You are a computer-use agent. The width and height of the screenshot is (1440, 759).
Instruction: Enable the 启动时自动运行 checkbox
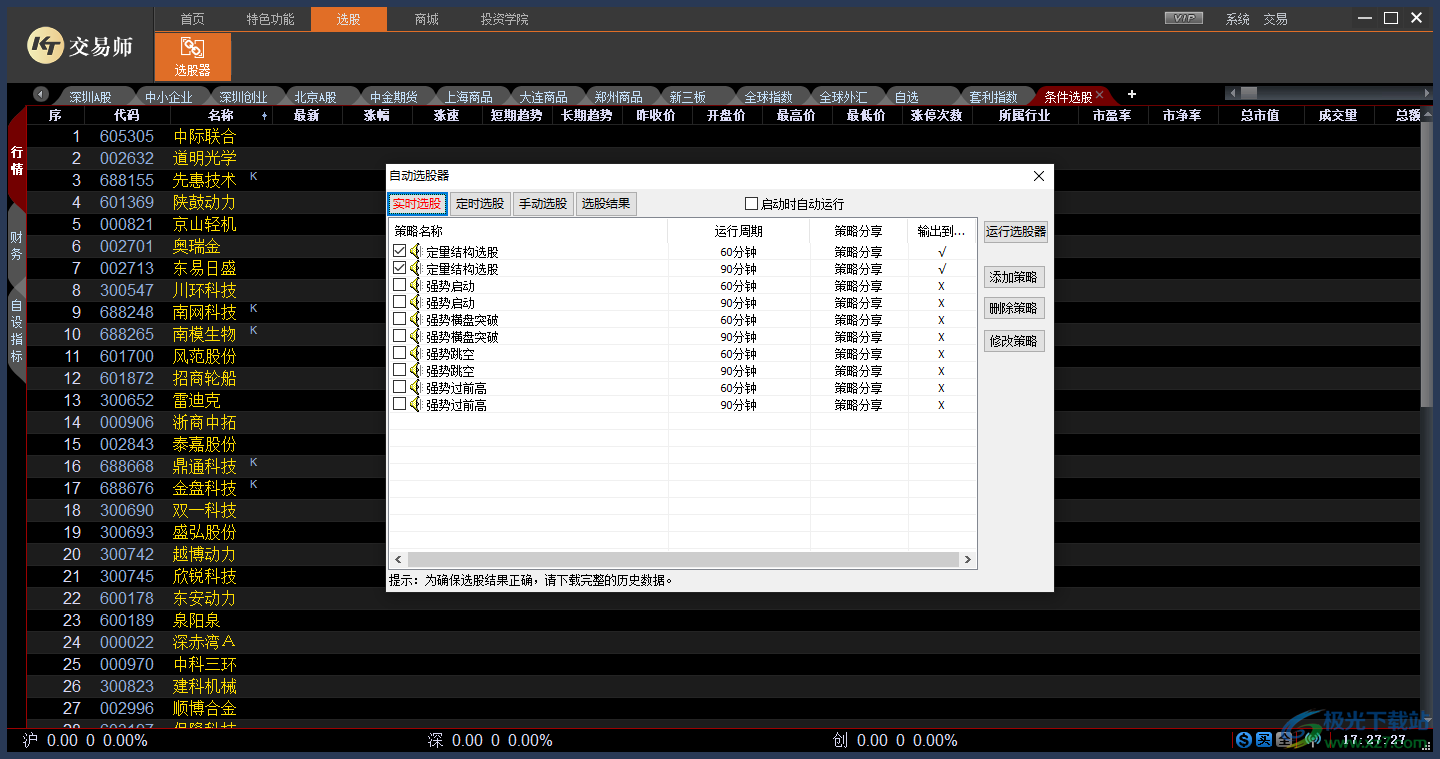click(x=751, y=203)
